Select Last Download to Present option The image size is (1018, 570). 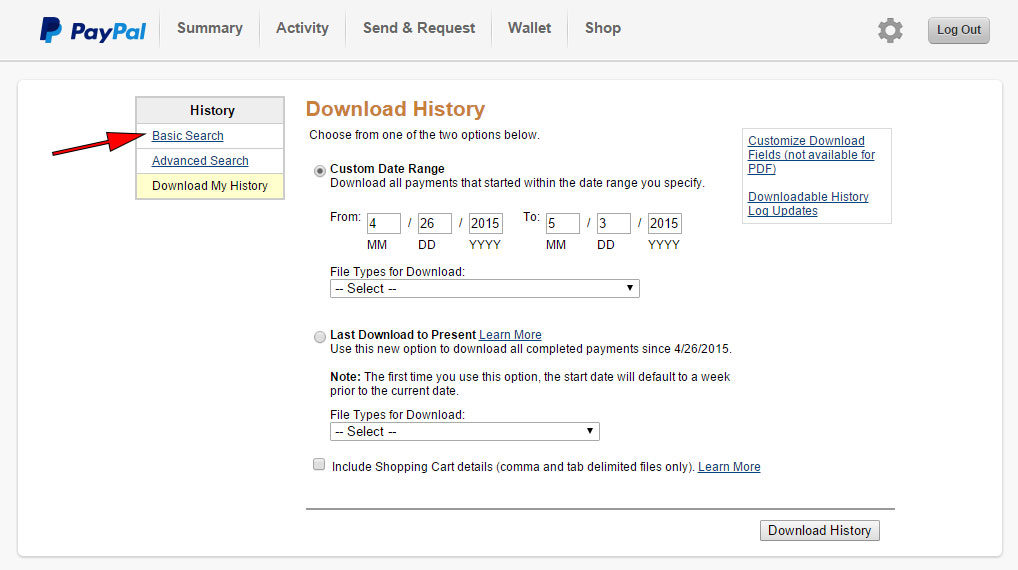[x=319, y=337]
